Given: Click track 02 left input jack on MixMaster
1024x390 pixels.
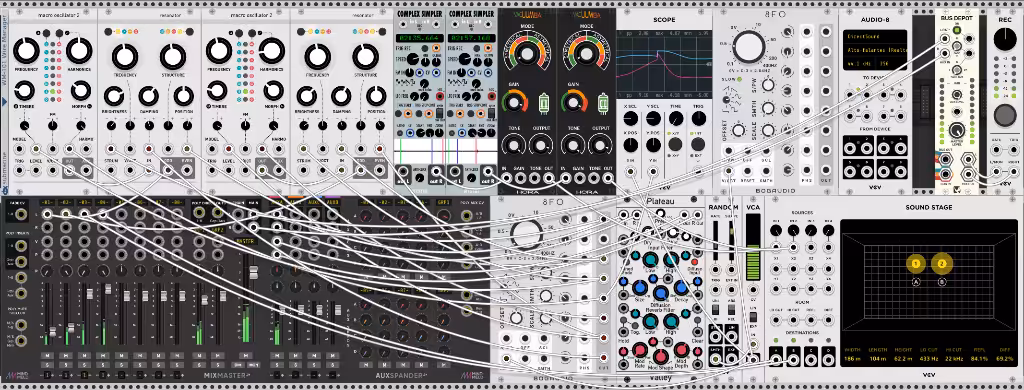Looking at the screenshot, I should pos(65,214).
